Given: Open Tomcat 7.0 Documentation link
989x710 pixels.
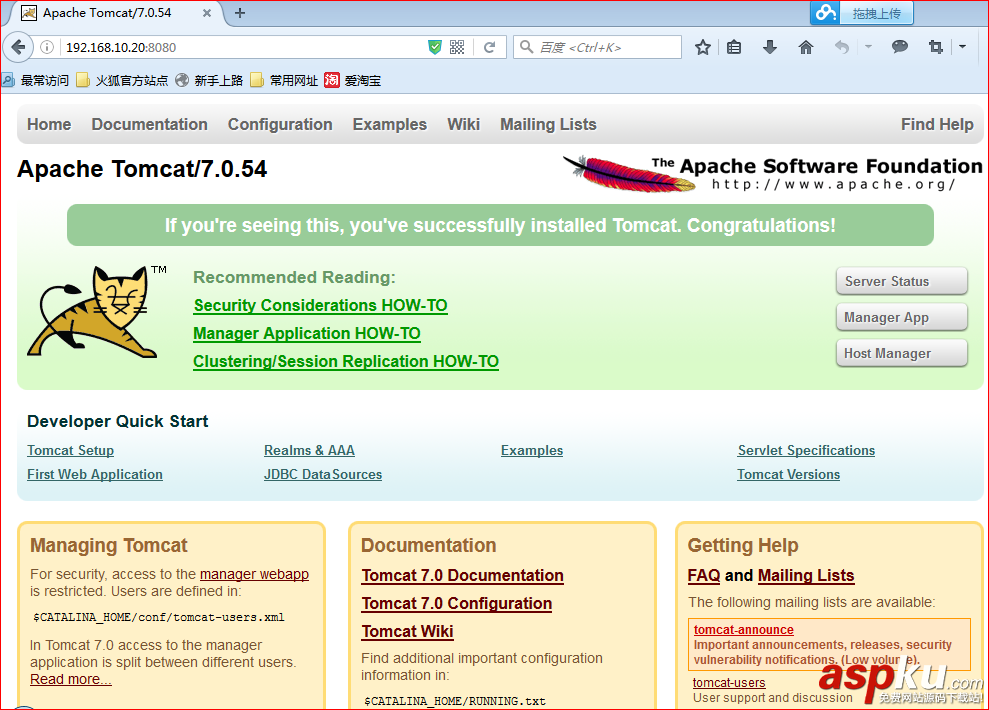Looking at the screenshot, I should point(462,575).
